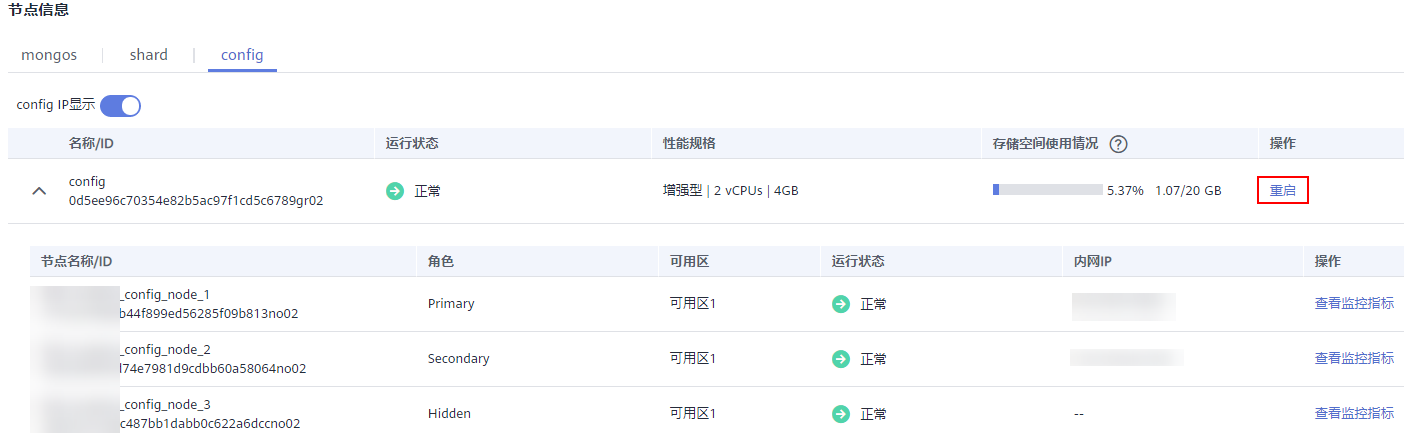This screenshot has height=441, width=1404.
Task: Switch to the shard tab
Action: coord(148,55)
